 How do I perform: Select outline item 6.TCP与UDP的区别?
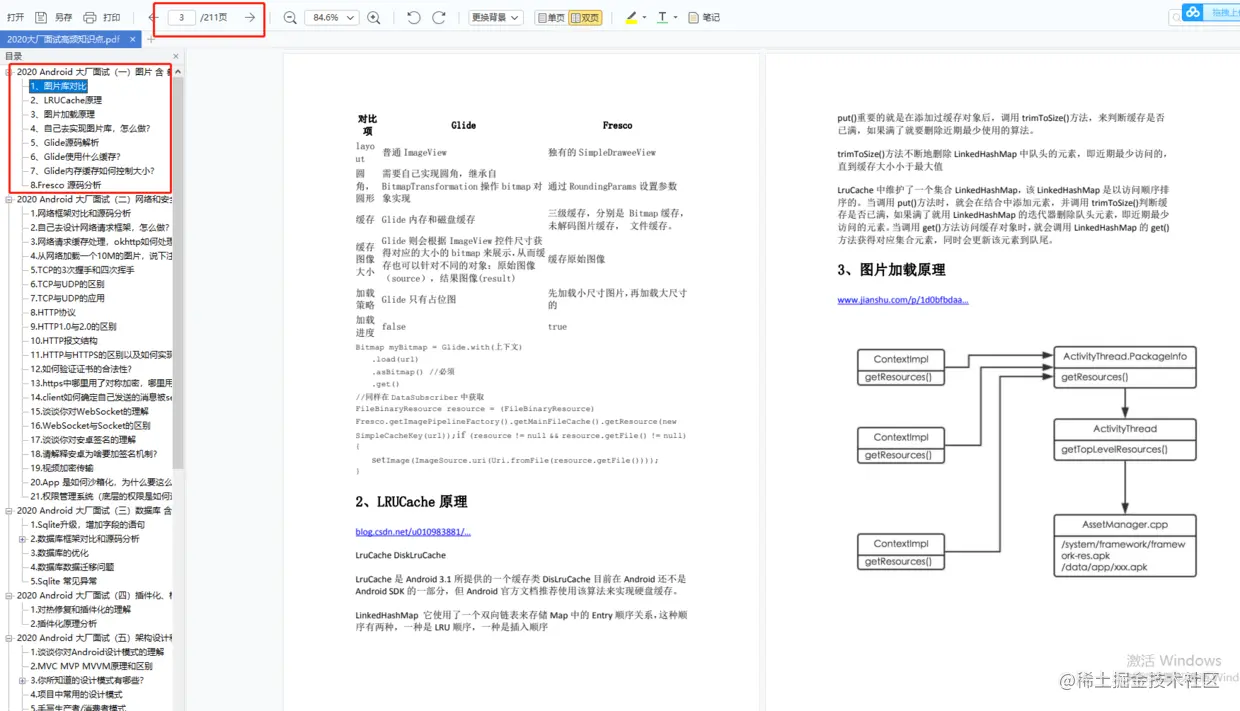point(67,284)
